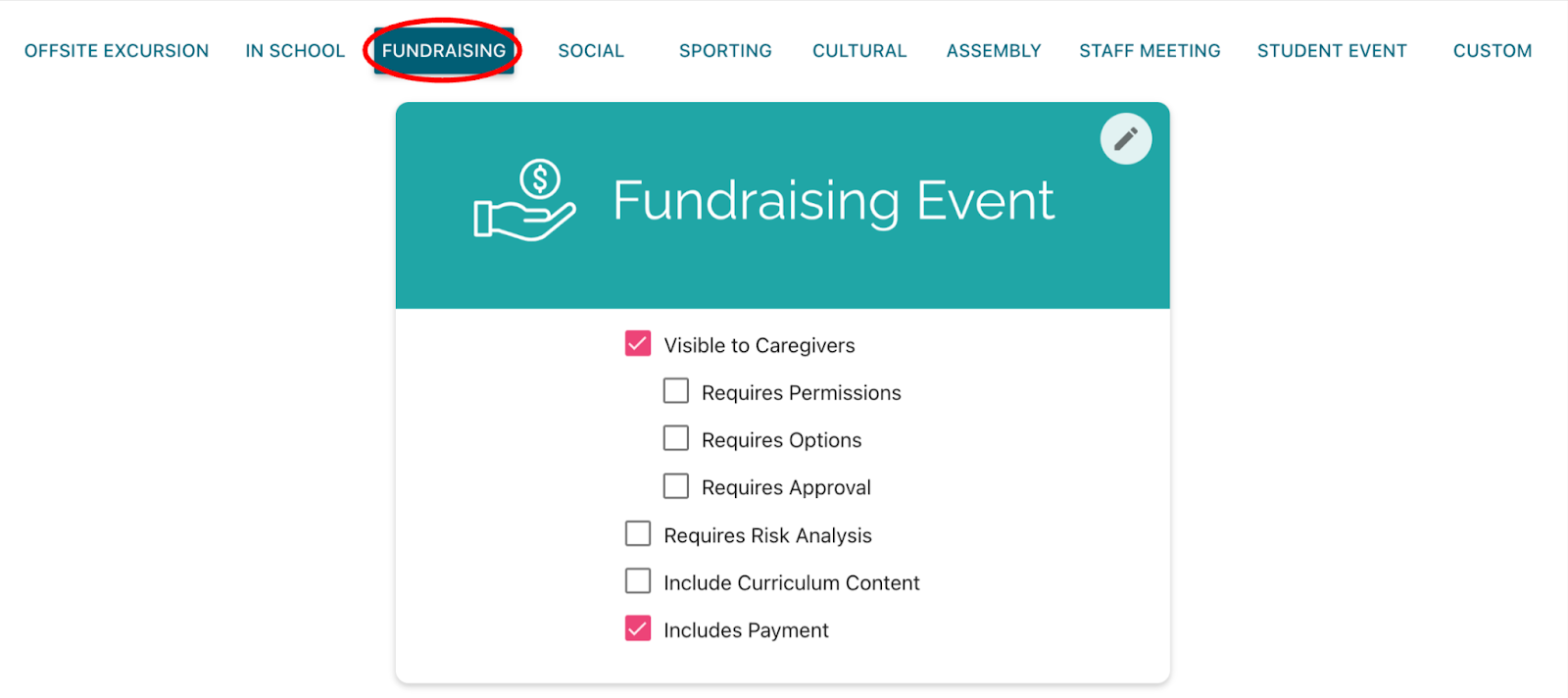Check the Requires Approval box

676,486
